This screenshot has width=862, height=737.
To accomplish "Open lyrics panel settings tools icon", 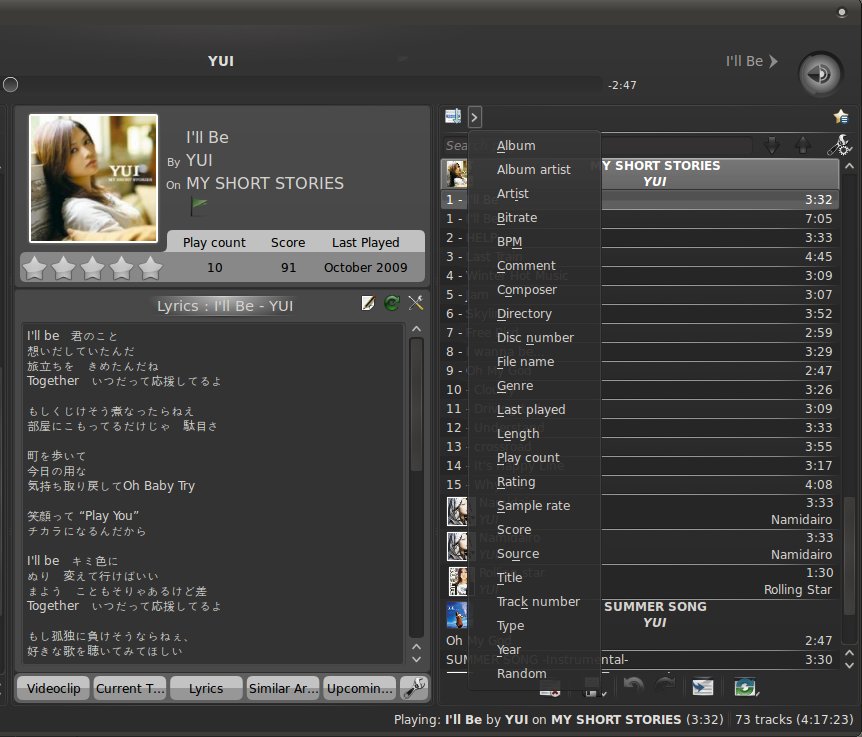I will click(x=416, y=303).
